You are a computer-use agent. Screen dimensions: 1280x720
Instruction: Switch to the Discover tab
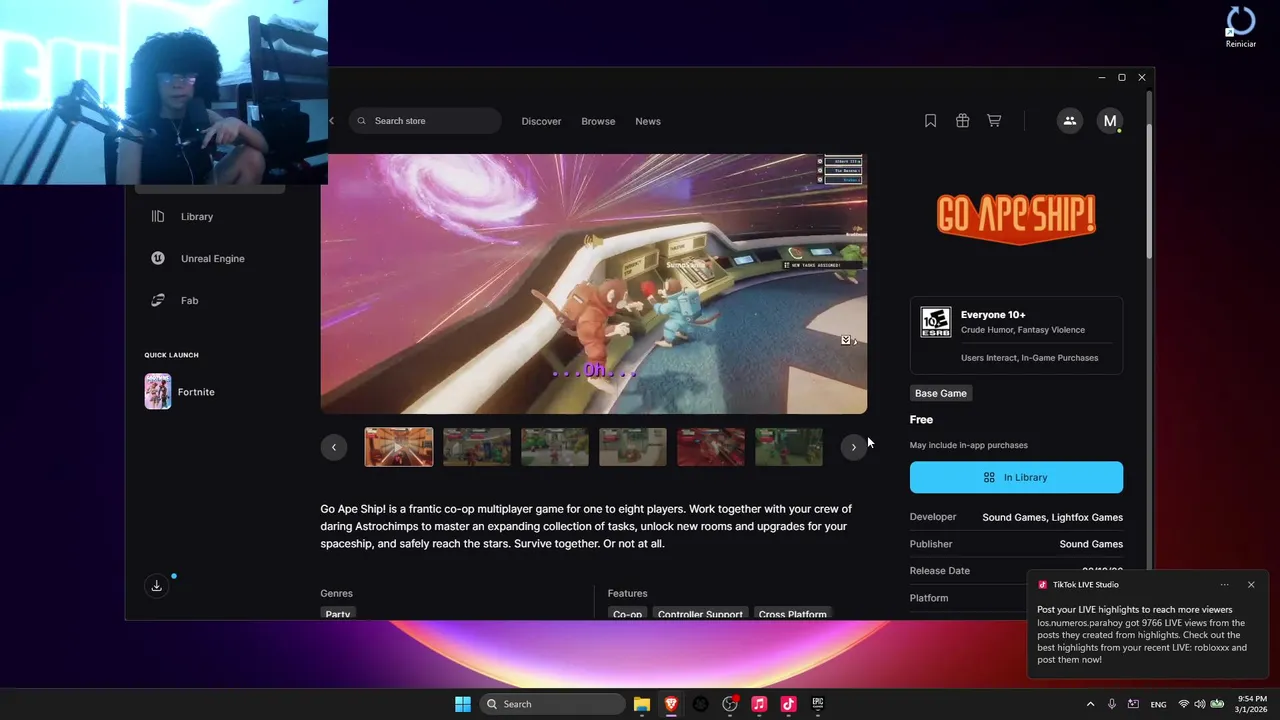pos(541,121)
